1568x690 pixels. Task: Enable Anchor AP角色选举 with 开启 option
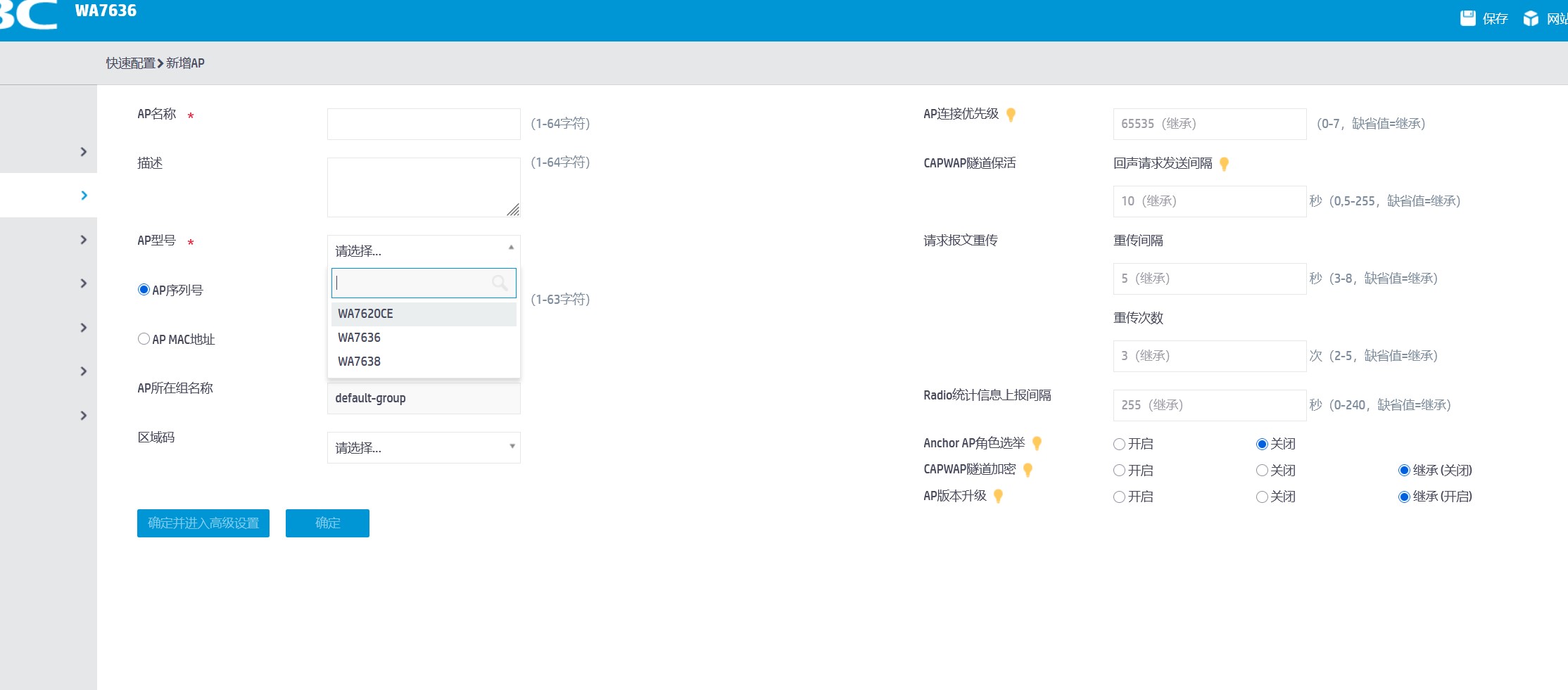tap(1119, 444)
